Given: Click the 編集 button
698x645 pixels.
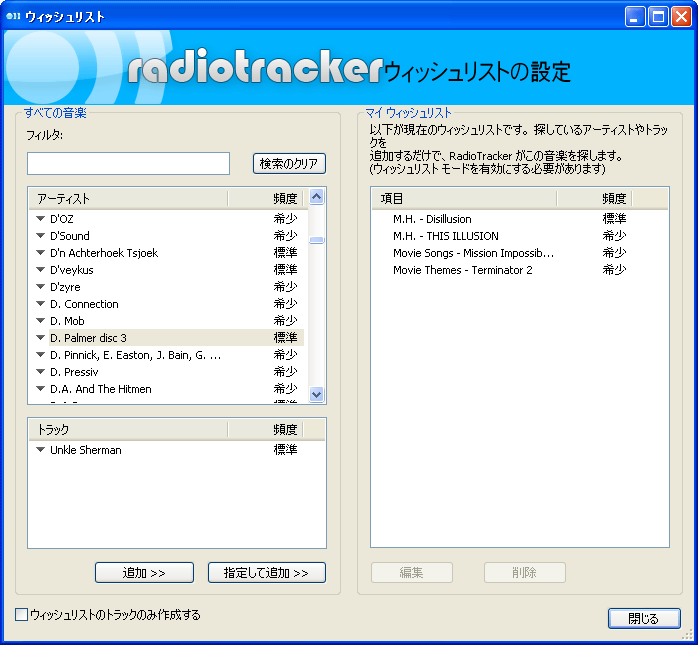Looking at the screenshot, I should 412,572.
